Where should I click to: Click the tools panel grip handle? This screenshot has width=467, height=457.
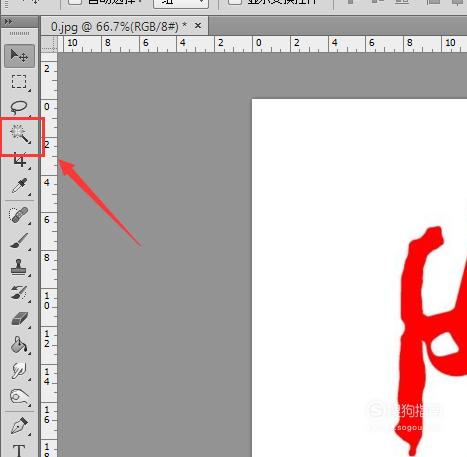point(19,34)
